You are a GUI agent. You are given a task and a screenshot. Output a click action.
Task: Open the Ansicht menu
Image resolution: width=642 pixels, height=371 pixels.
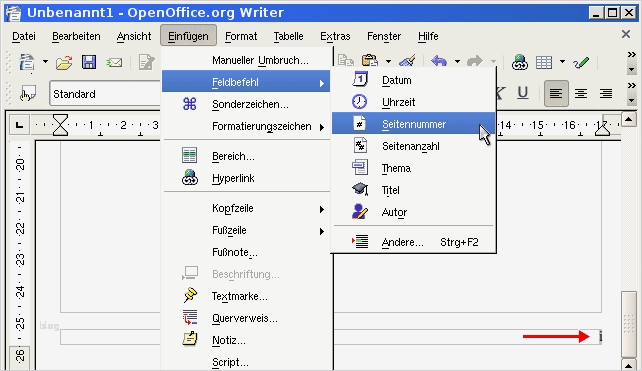point(134,36)
